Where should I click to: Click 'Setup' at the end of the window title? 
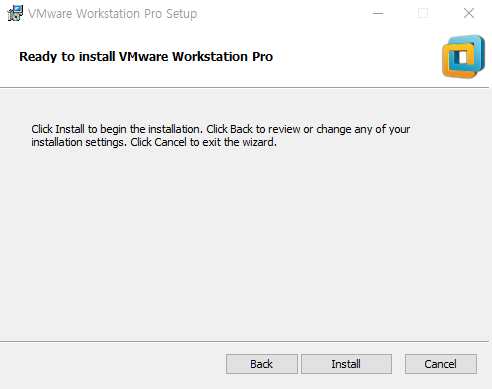click(182, 14)
